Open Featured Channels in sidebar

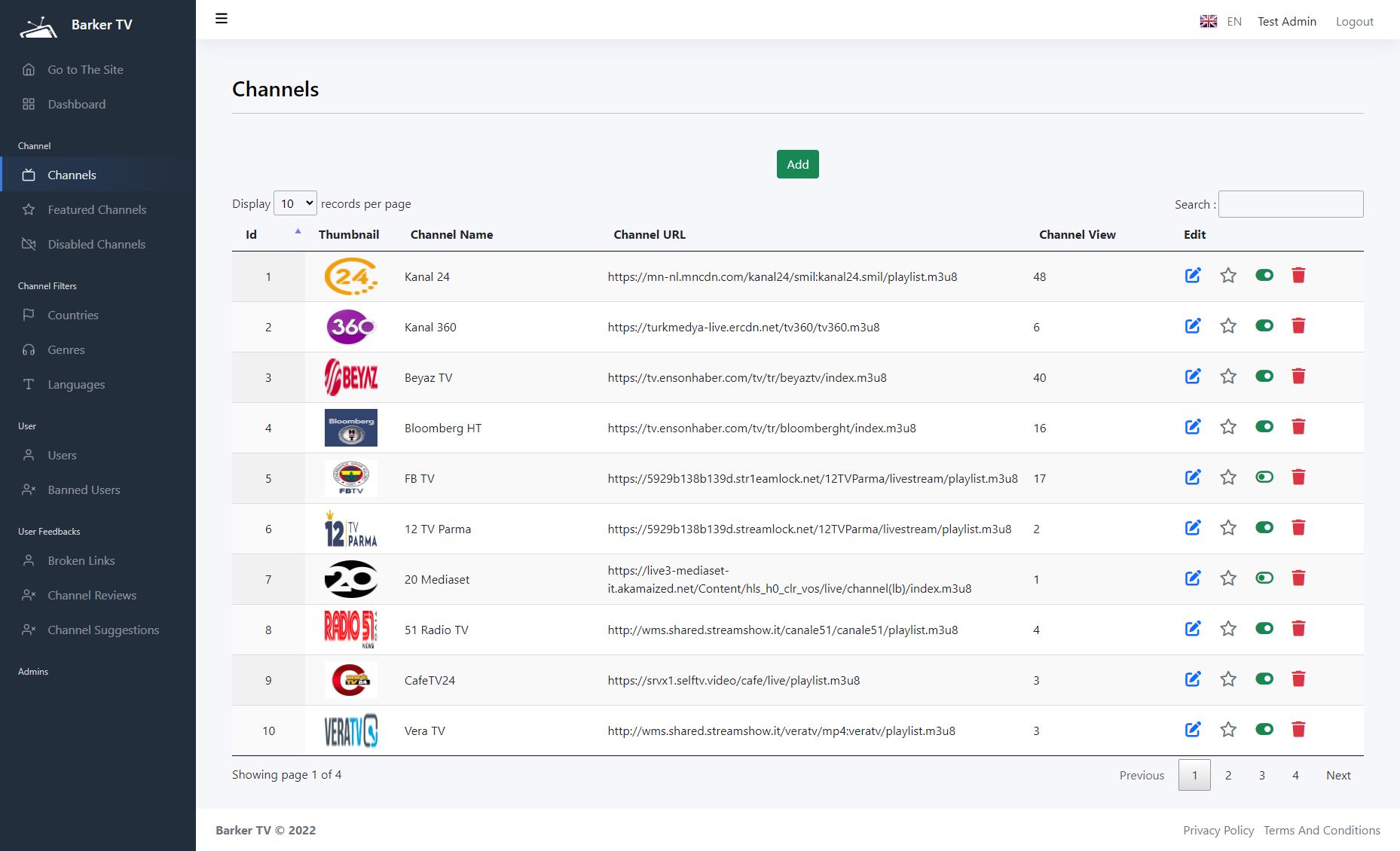click(x=96, y=210)
